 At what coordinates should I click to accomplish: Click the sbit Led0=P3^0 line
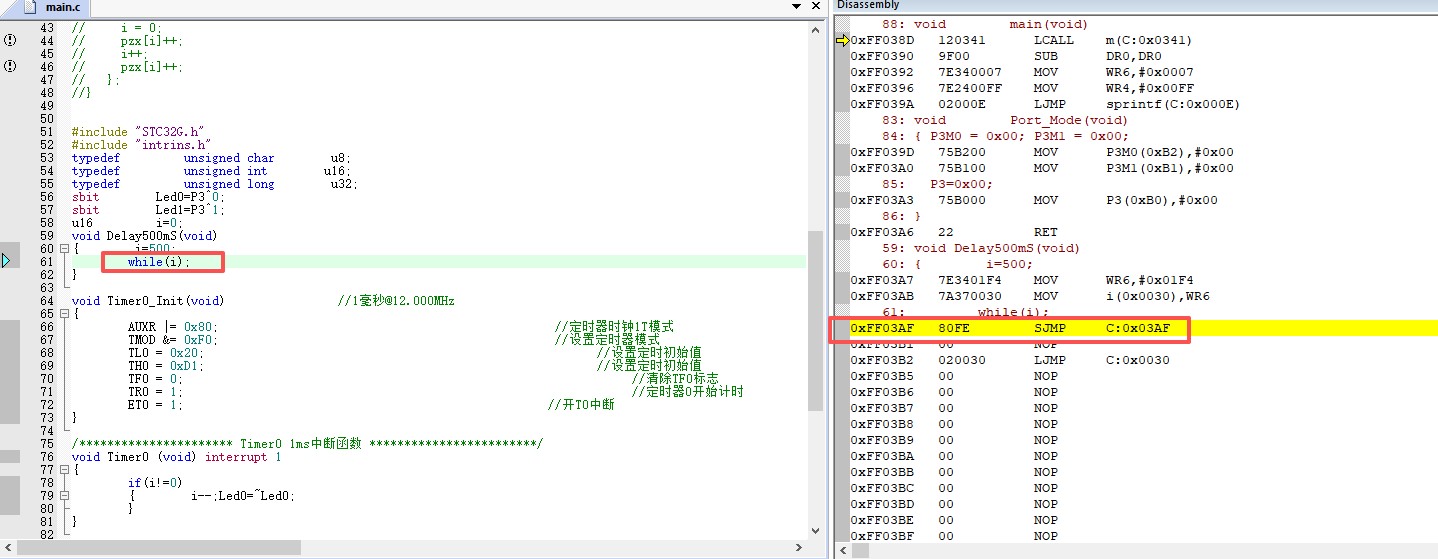pos(149,196)
